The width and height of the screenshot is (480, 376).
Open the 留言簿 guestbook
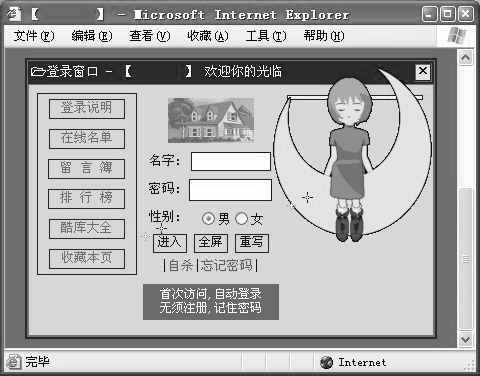[x=86, y=169]
